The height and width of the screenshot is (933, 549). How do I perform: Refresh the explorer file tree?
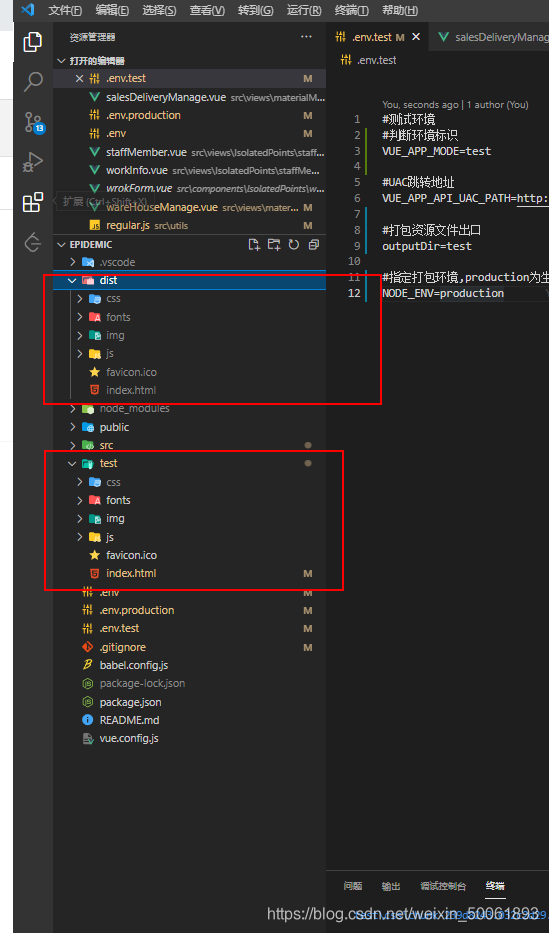coord(293,245)
